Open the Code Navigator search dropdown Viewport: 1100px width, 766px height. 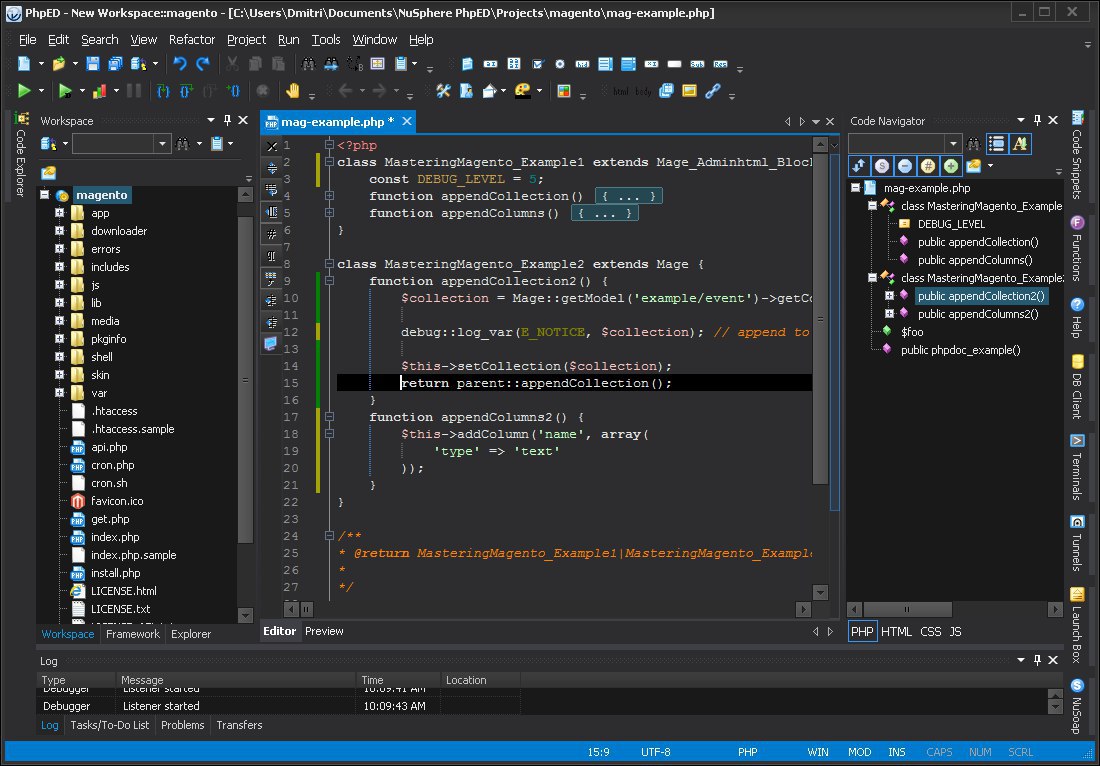coord(952,144)
